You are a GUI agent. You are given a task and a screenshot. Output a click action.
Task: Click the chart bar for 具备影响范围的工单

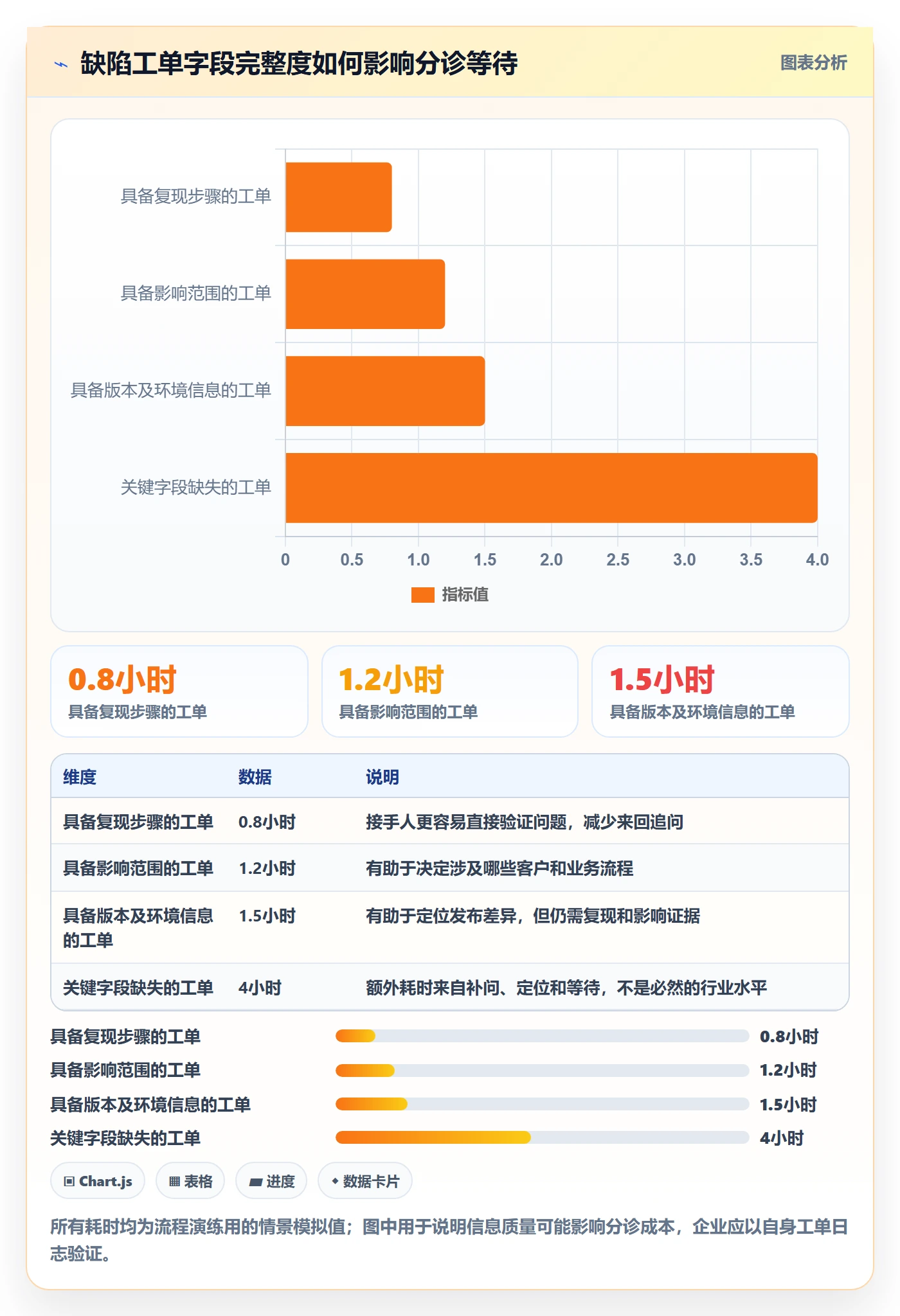[365, 294]
